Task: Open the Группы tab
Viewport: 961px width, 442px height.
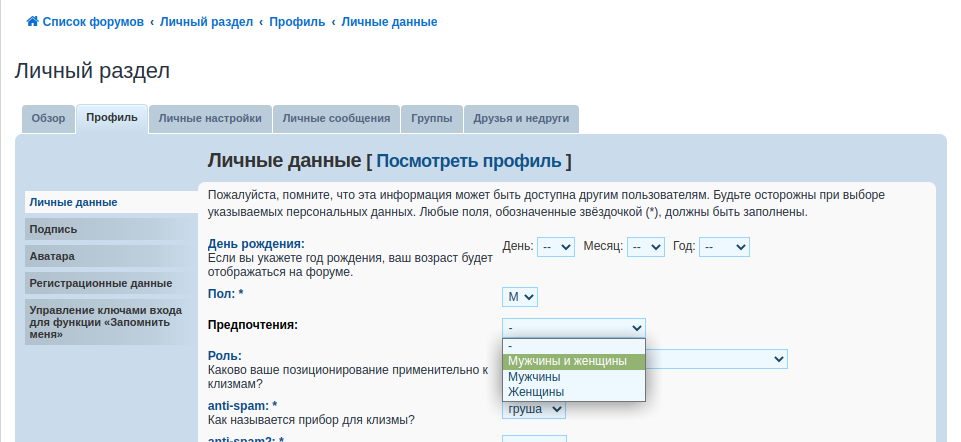Action: click(432, 119)
